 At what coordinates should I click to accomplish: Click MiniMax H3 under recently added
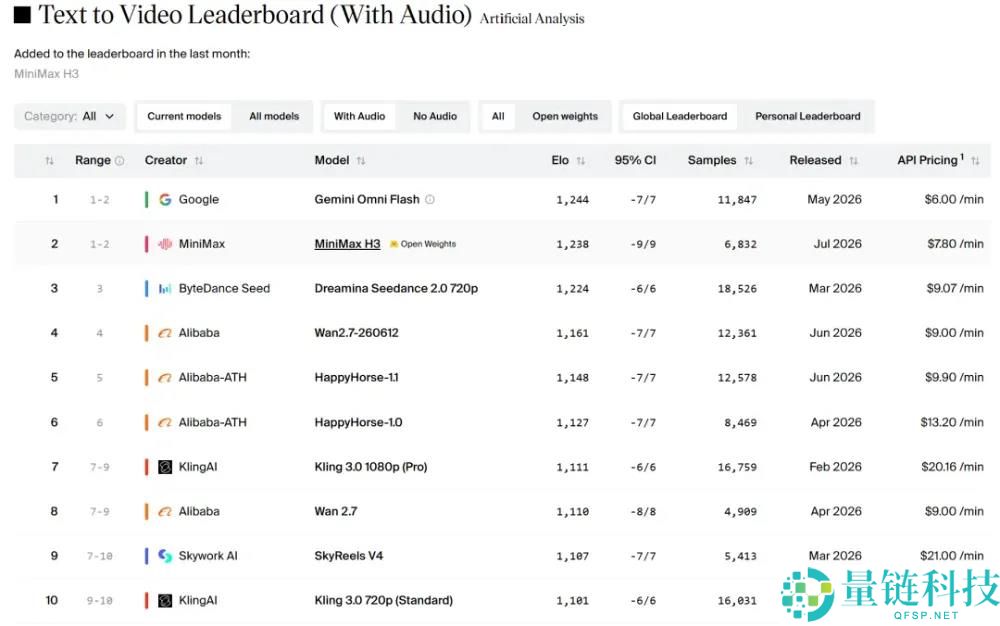[x=46, y=74]
